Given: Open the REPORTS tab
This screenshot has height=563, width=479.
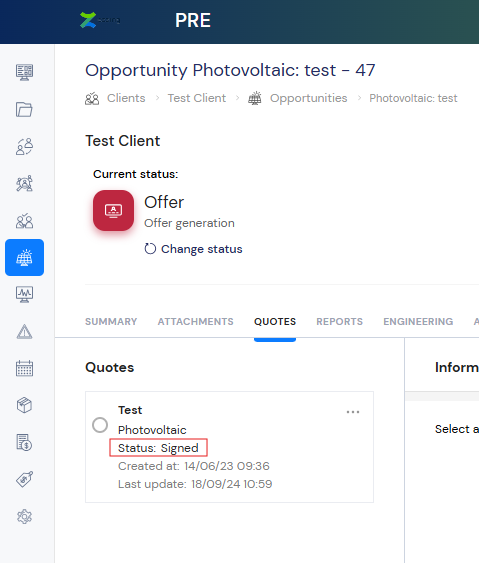Looking at the screenshot, I should coord(340,321).
